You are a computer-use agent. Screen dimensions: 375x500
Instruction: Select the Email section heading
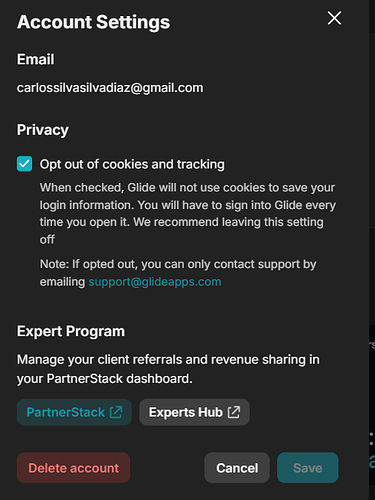click(x=36, y=59)
